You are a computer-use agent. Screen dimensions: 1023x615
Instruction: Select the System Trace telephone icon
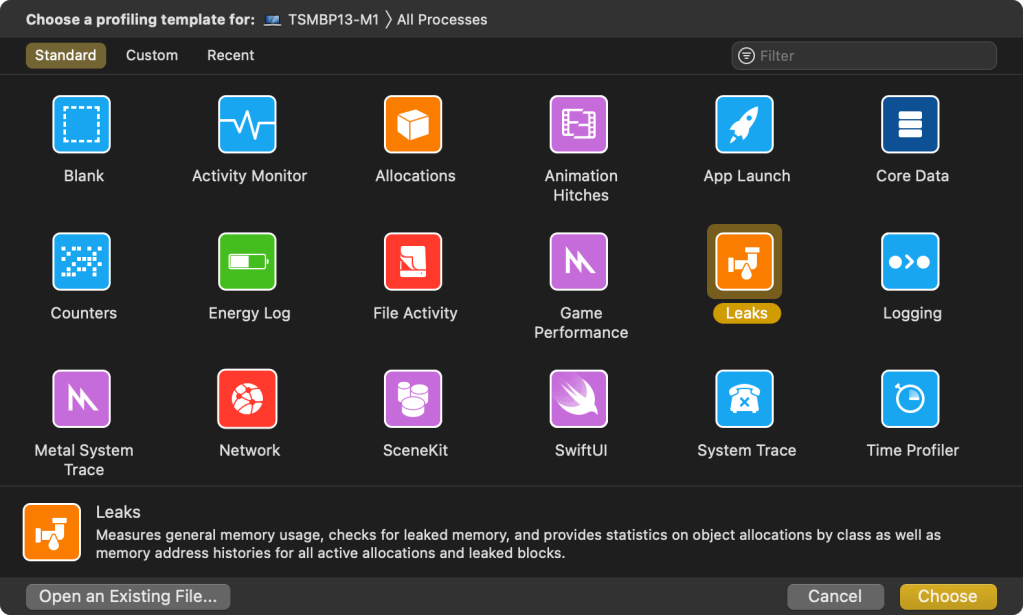(745, 399)
